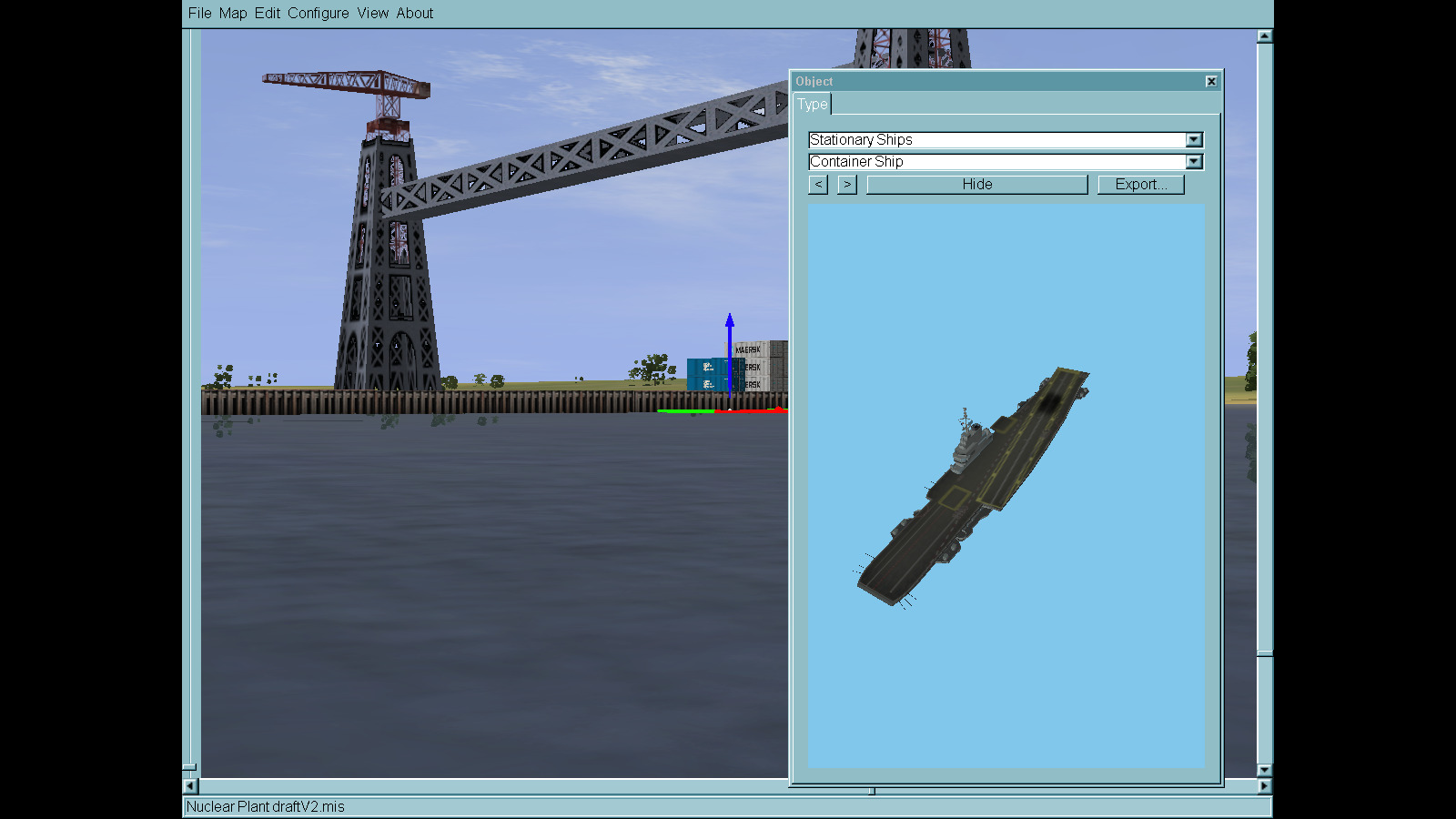Click the green axis gizmo line
The width and height of the screenshot is (1456, 819).
686,411
